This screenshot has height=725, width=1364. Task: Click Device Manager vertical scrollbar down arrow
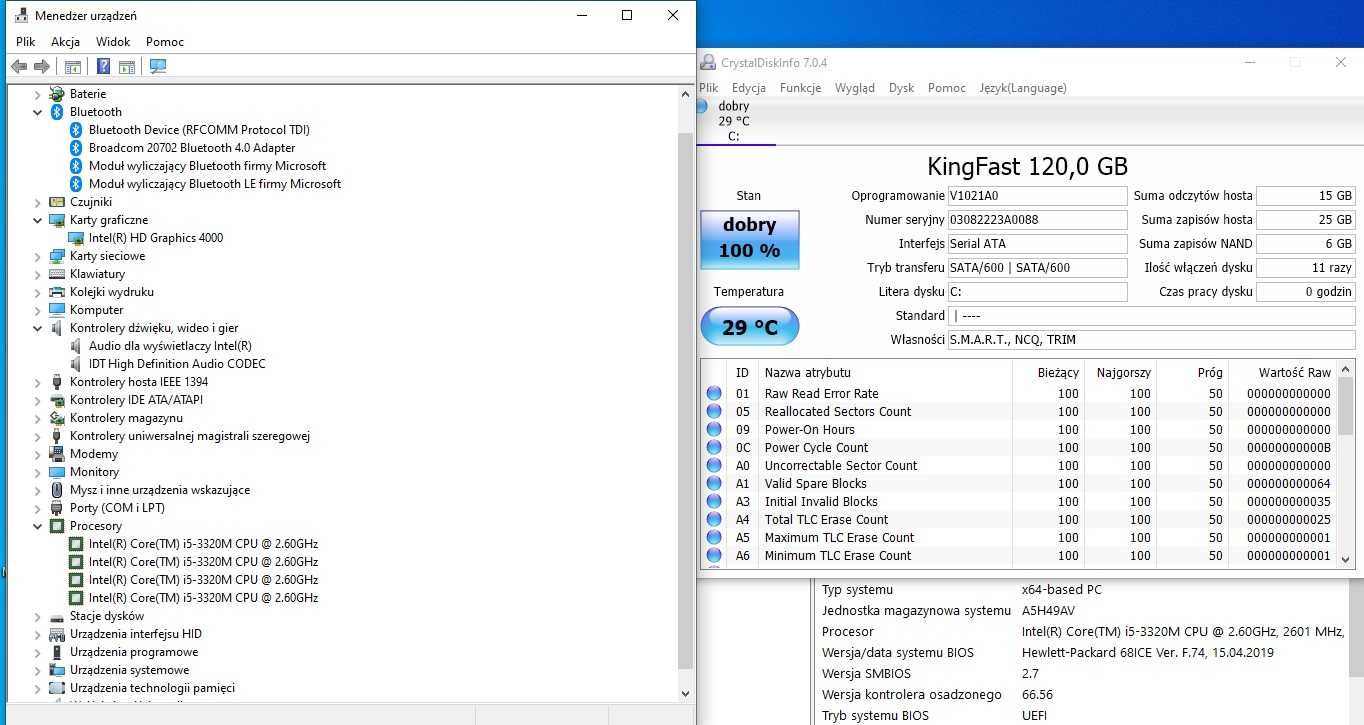click(685, 694)
